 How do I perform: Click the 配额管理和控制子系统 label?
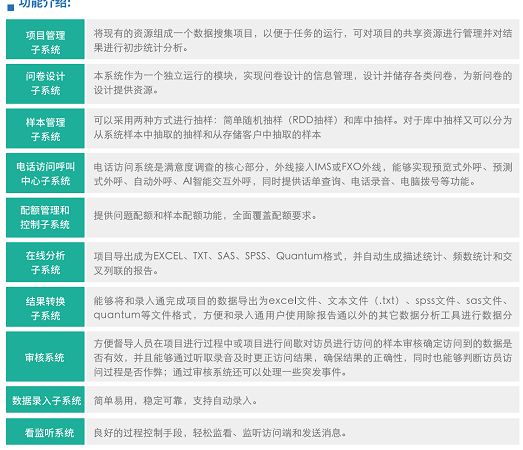pos(45,217)
